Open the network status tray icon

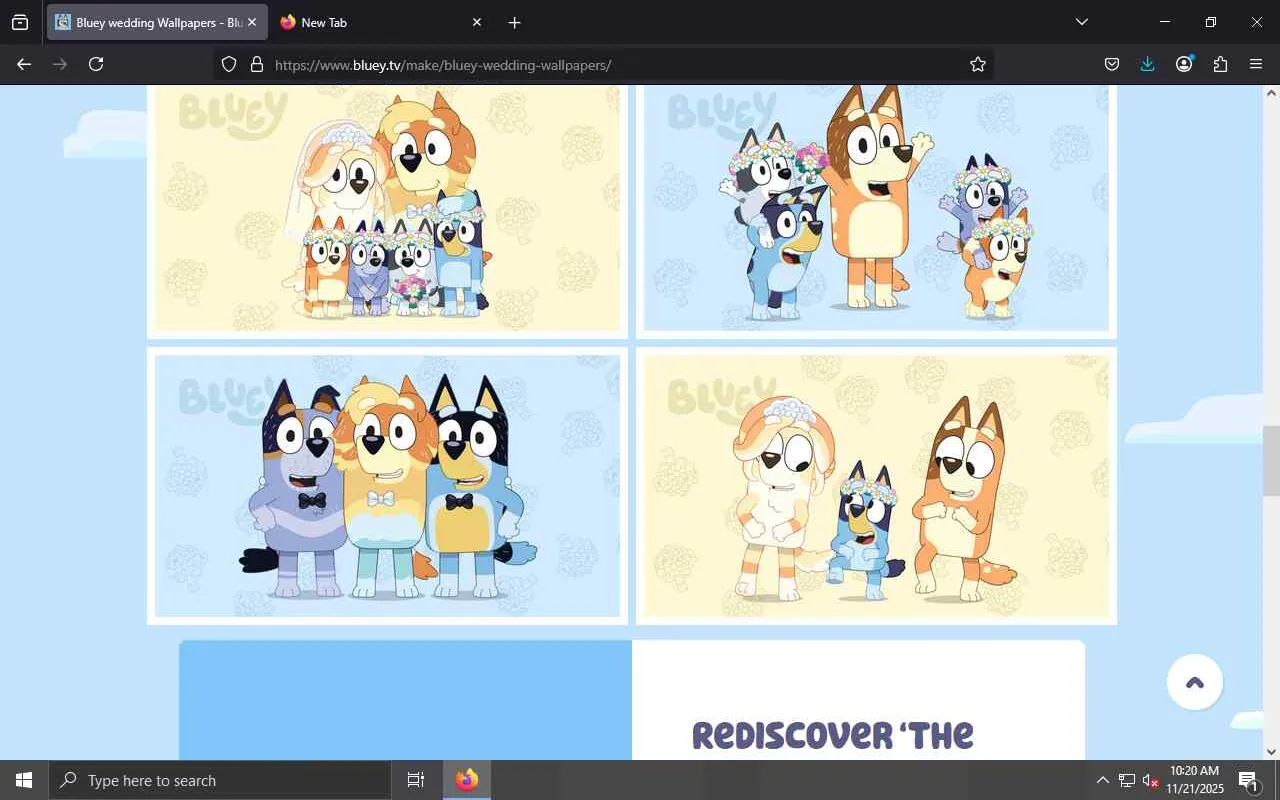click(x=1127, y=780)
